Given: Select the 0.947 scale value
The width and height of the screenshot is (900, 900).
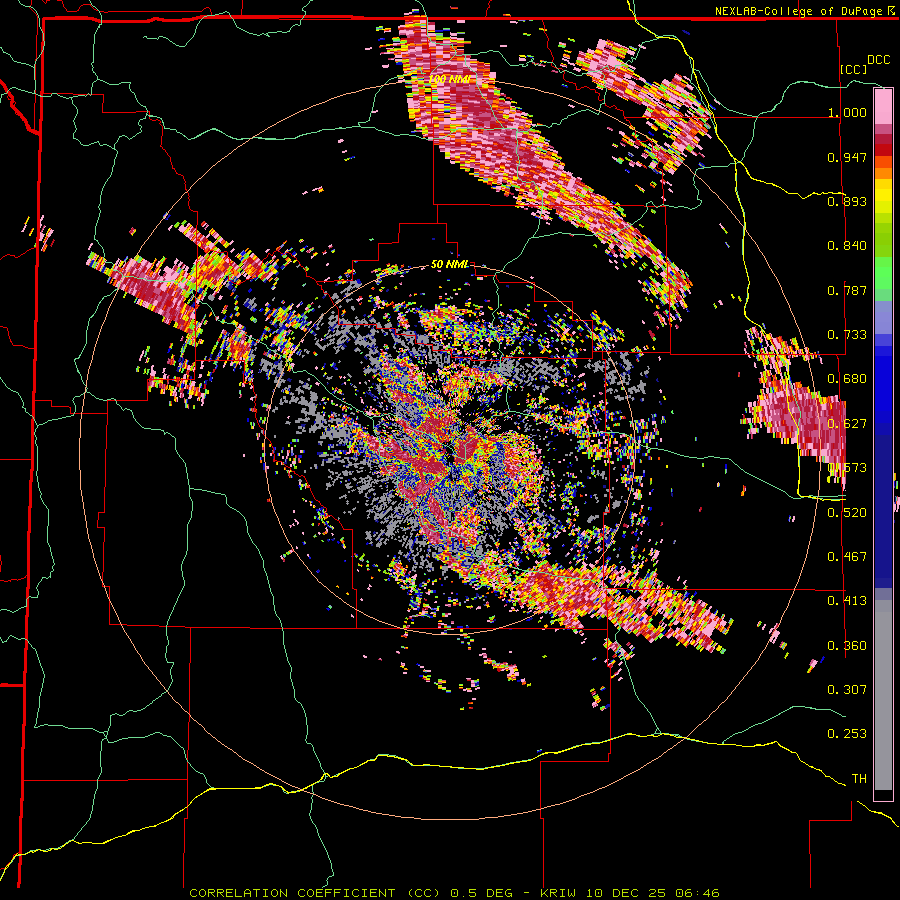Looking at the screenshot, I should (847, 157).
